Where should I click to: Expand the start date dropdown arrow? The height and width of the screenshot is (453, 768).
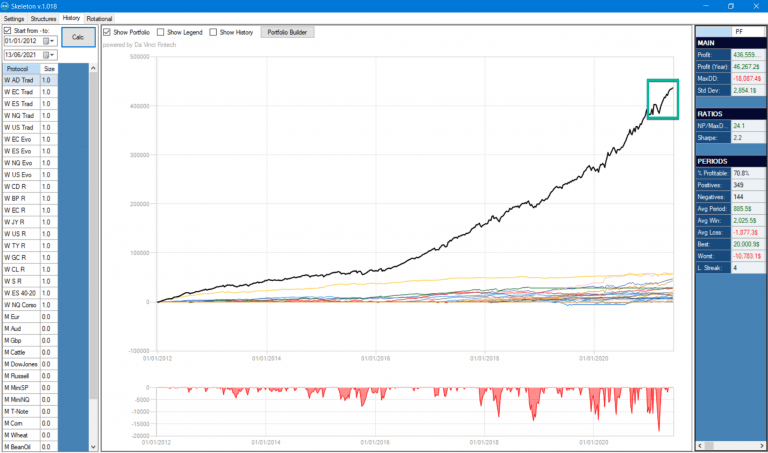tap(54, 41)
